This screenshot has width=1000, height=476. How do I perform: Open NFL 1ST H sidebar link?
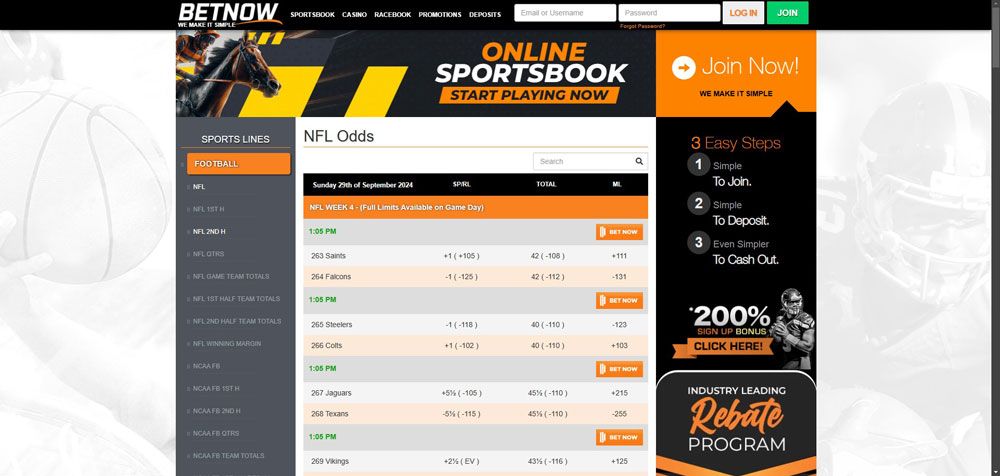(209, 209)
